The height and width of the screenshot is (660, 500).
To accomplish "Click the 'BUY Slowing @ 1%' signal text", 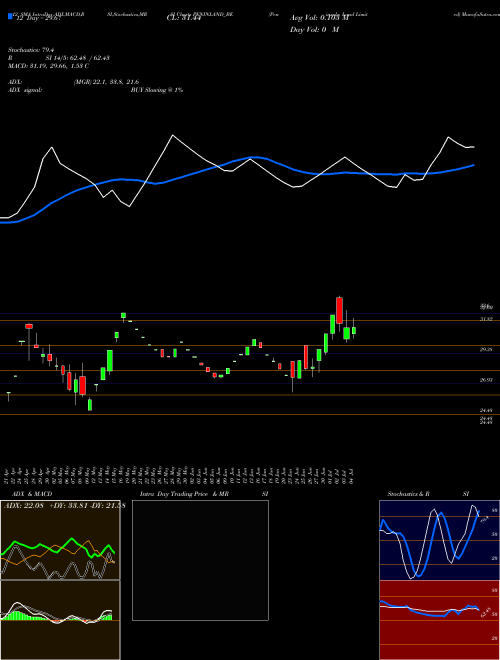I will (157, 90).
